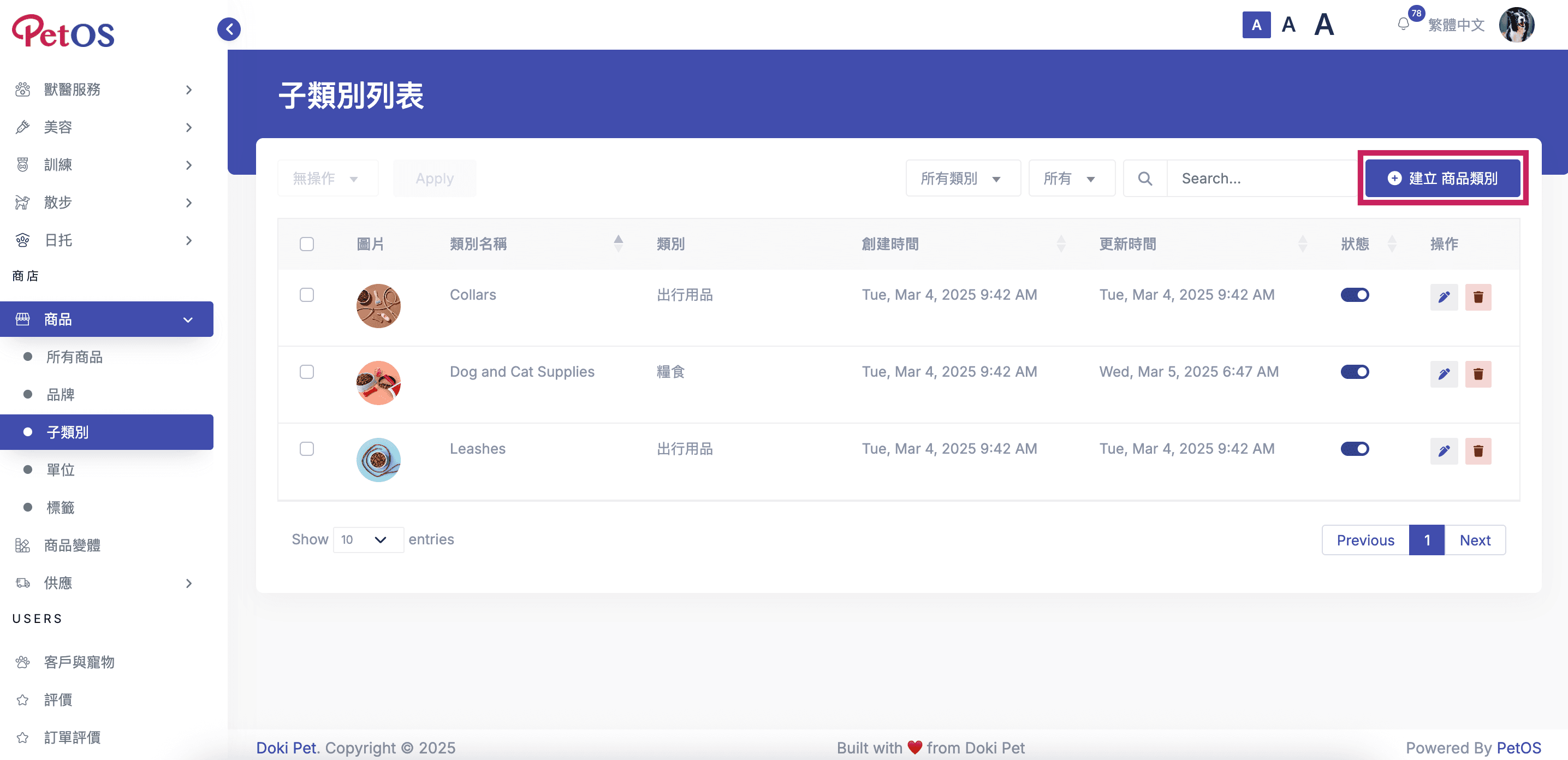Click the edit pencil for Collars

click(x=1444, y=297)
